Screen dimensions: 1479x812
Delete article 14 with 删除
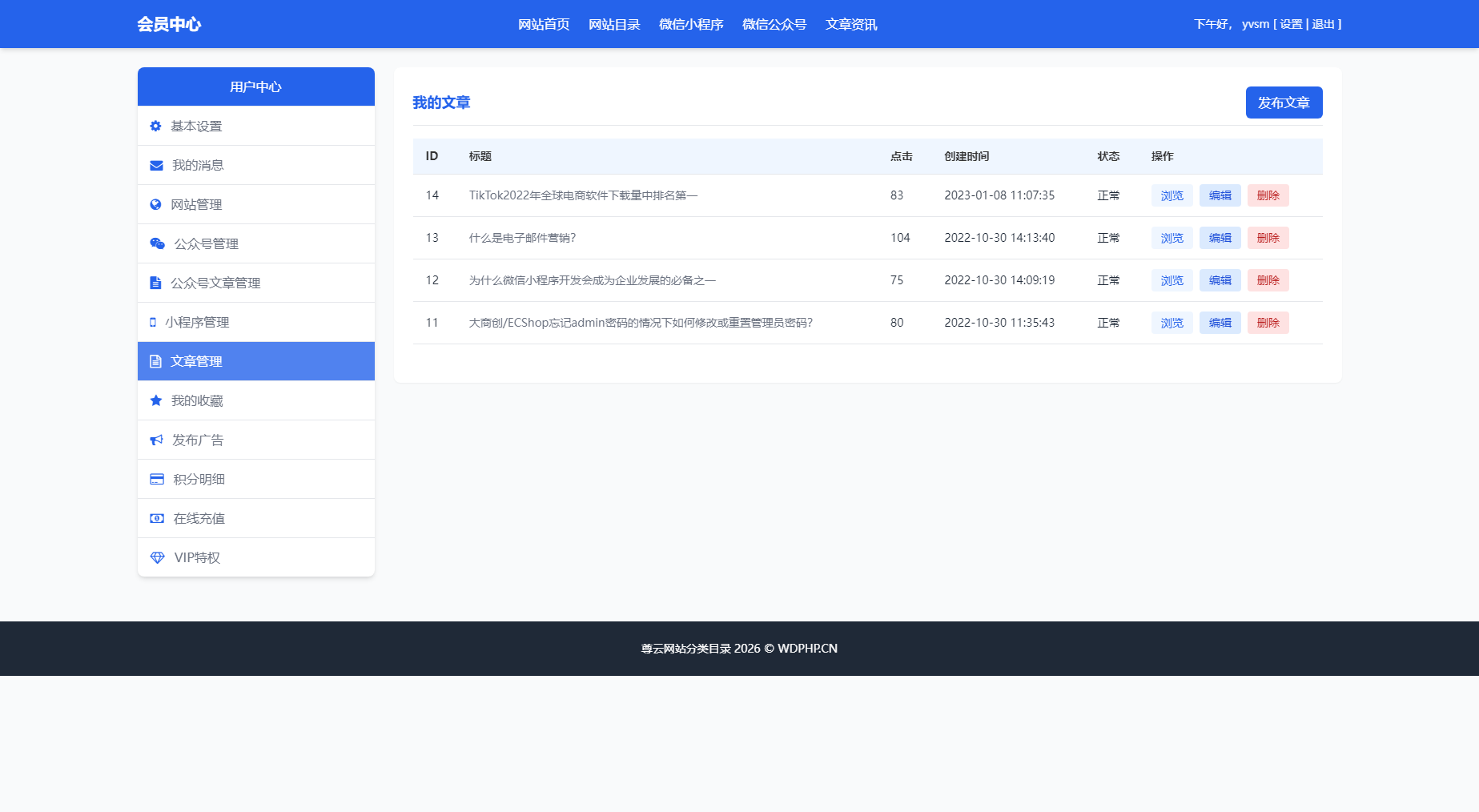[1268, 195]
